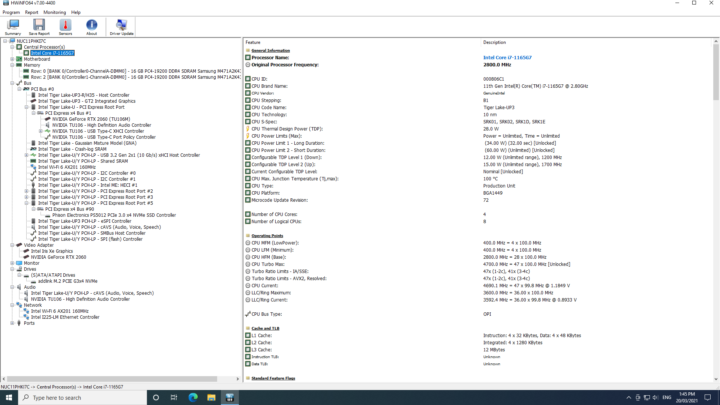This screenshot has width=720, height=405.
Task: Click the Audio speaker icon
Action: (x=19, y=287)
